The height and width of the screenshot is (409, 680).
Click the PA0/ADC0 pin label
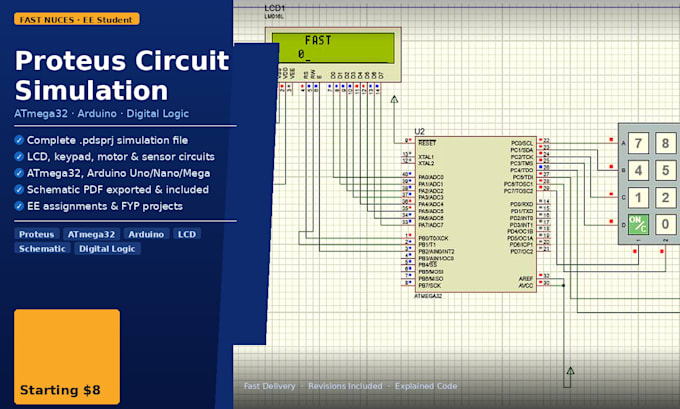coord(431,177)
